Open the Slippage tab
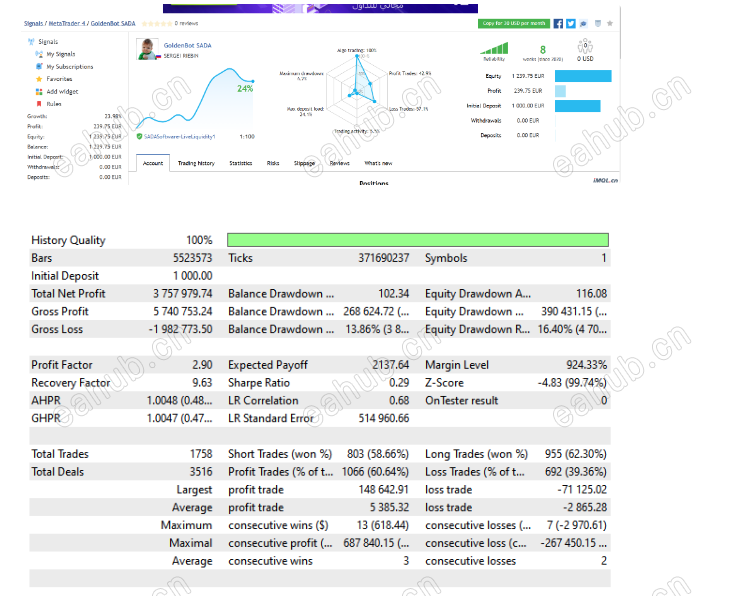Viewport: 749px width, 596px height. click(304, 163)
